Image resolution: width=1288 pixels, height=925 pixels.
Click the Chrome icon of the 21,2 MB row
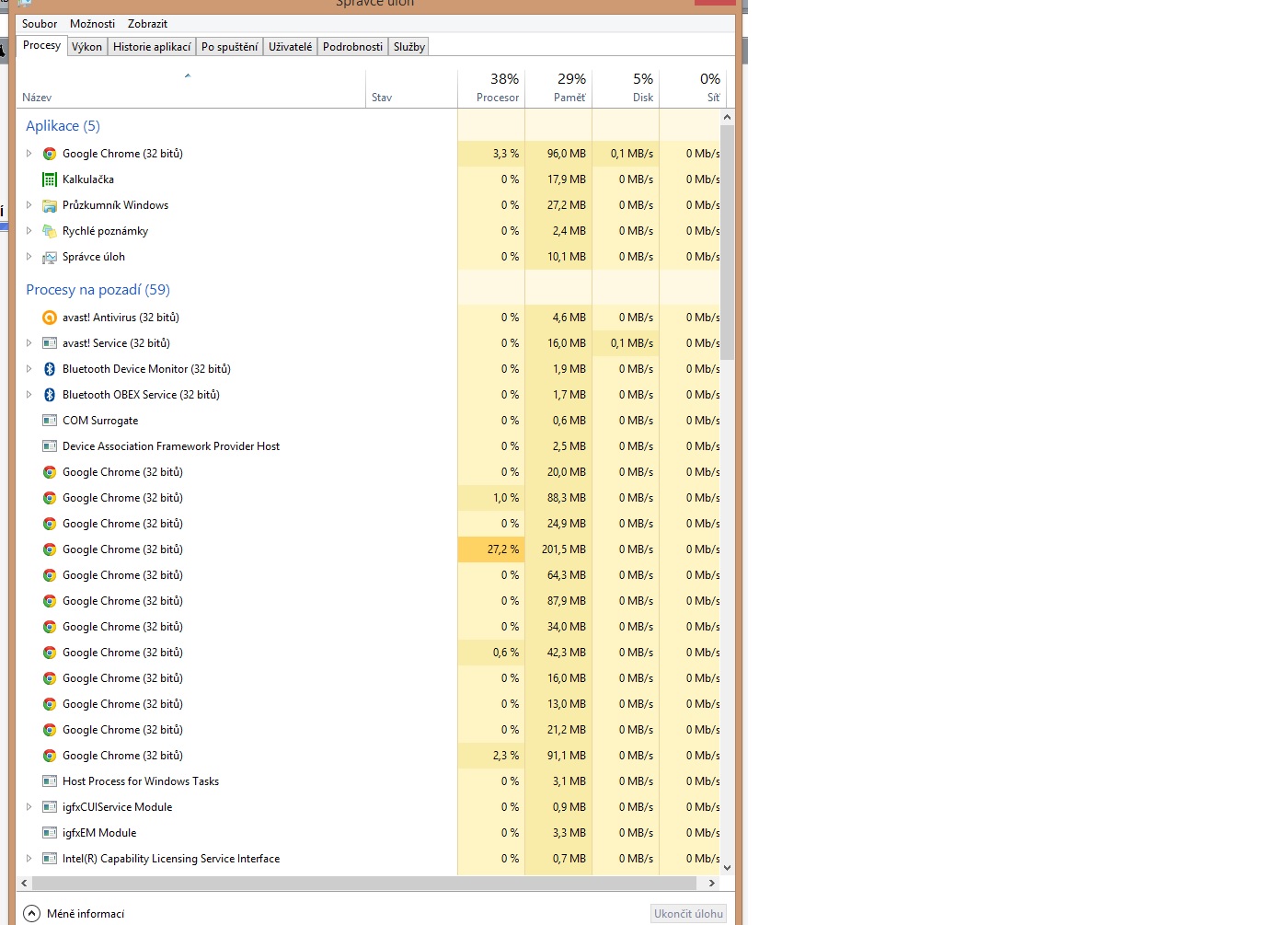(x=50, y=730)
